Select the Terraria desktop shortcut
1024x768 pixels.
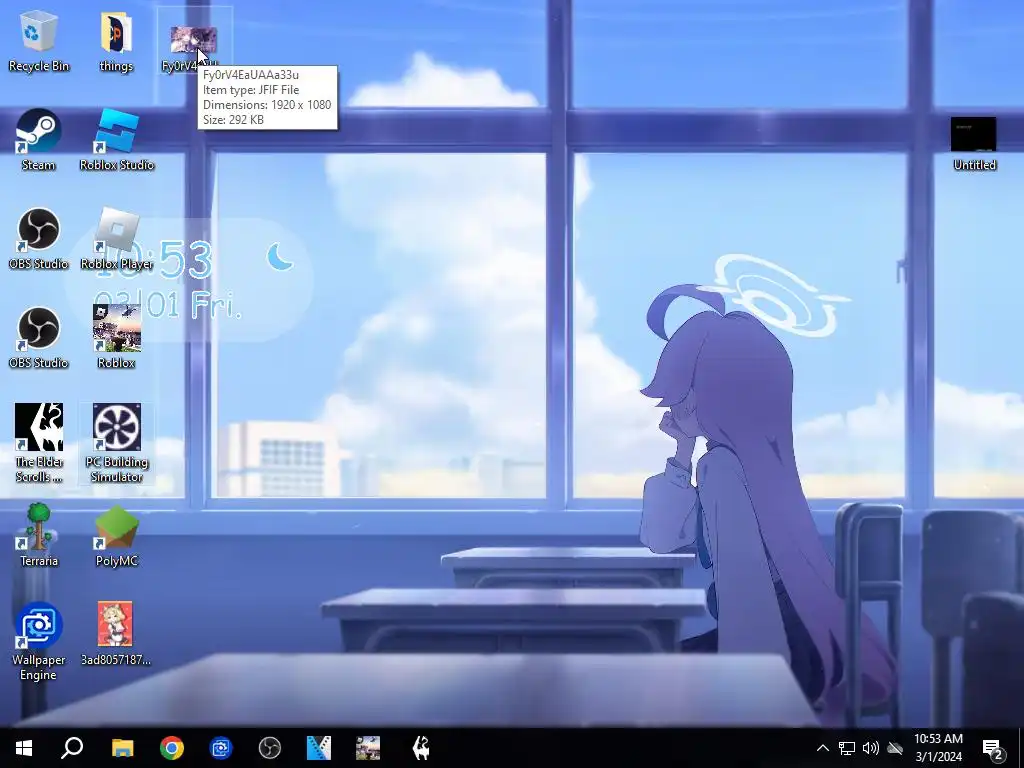39,536
